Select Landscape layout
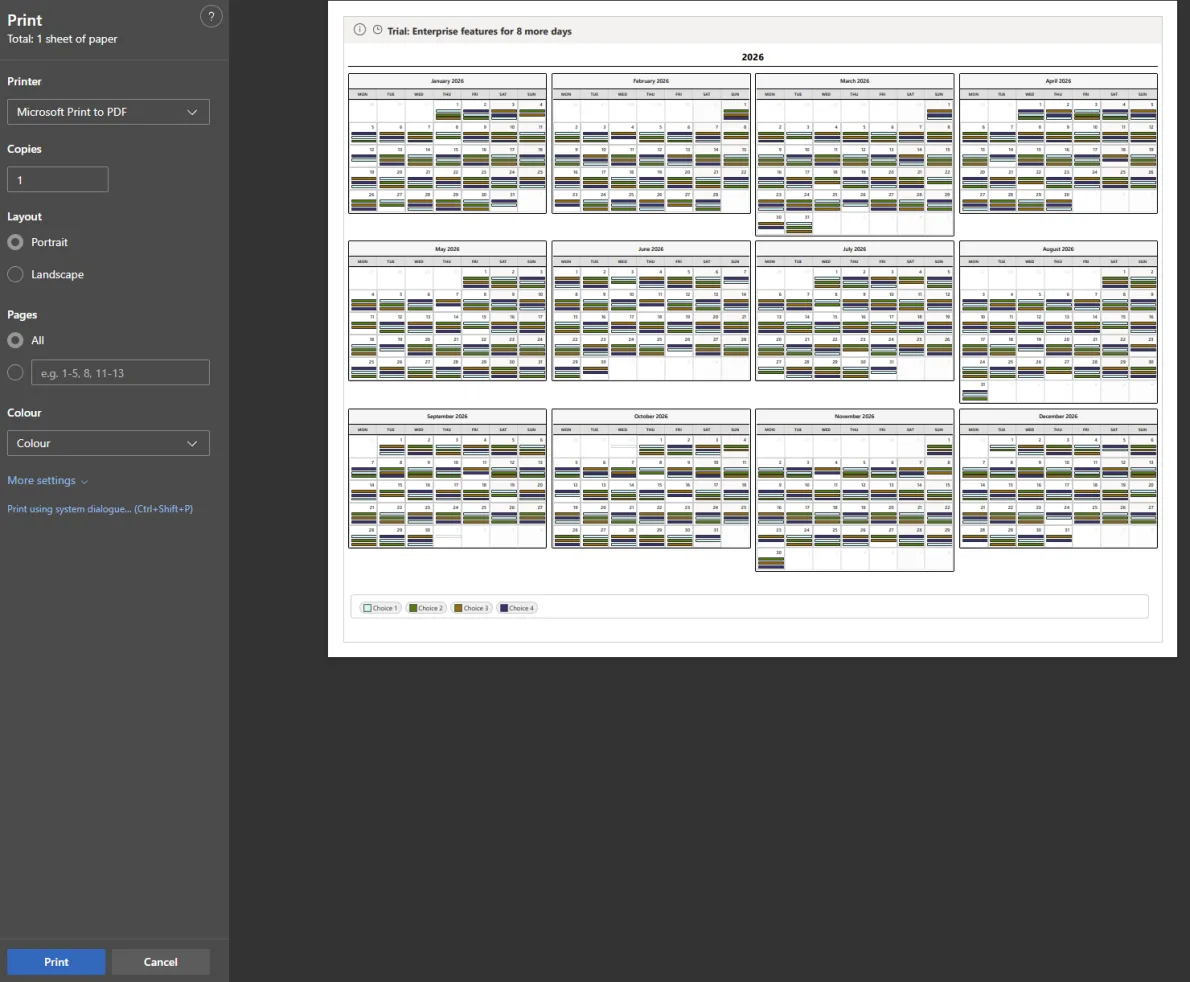This screenshot has height=982, width=1190. pyautogui.click(x=15, y=274)
